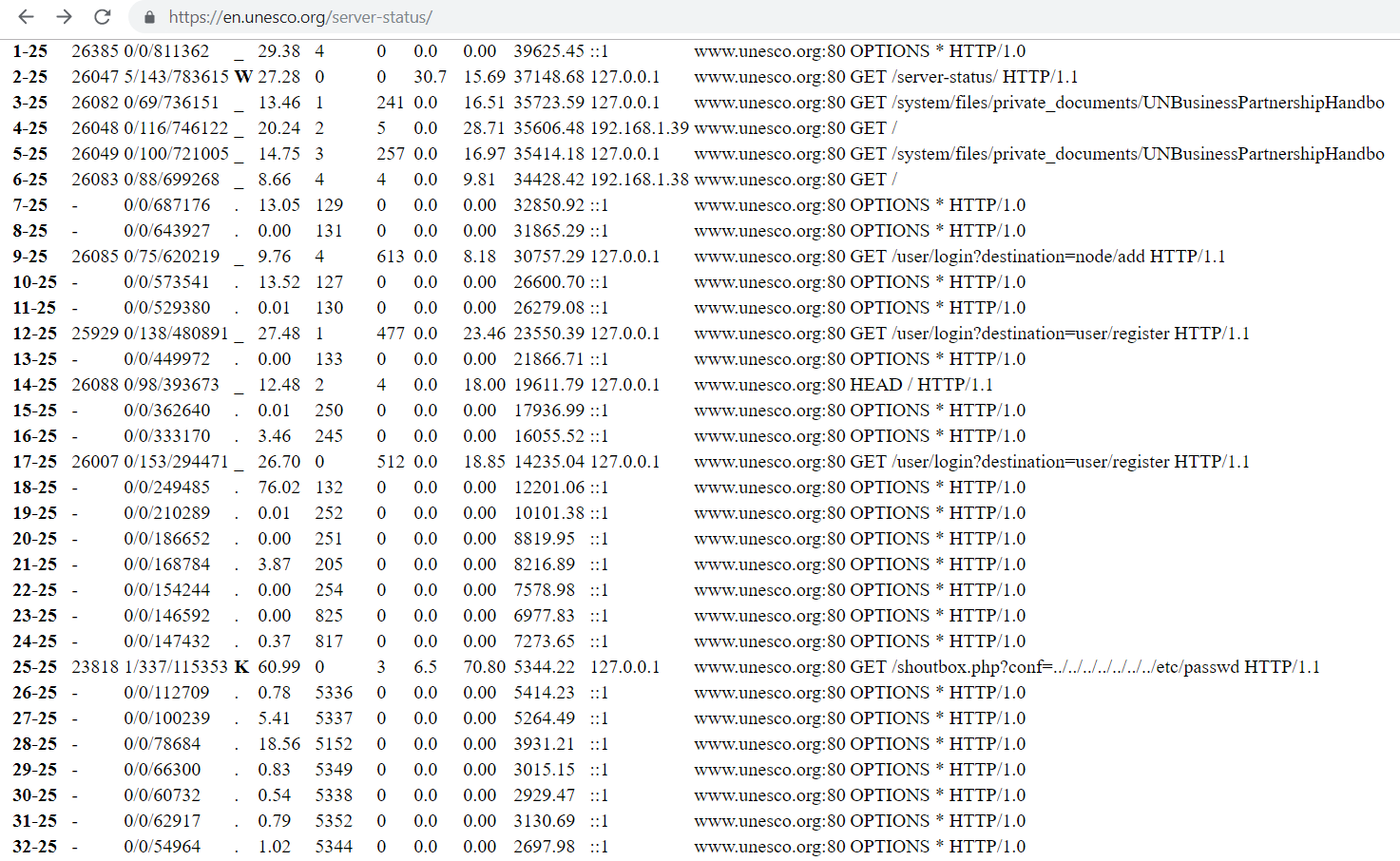
Task: Select row label 13-25
Action: coord(35,359)
